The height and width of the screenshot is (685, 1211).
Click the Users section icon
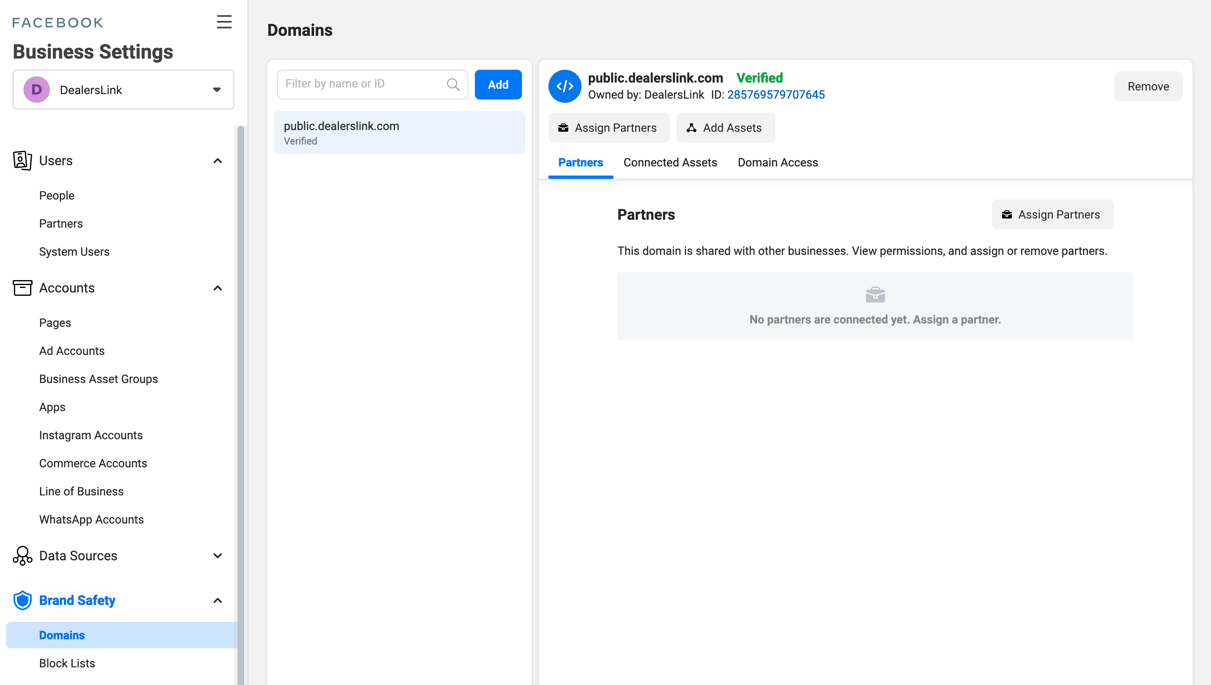tap(22, 160)
